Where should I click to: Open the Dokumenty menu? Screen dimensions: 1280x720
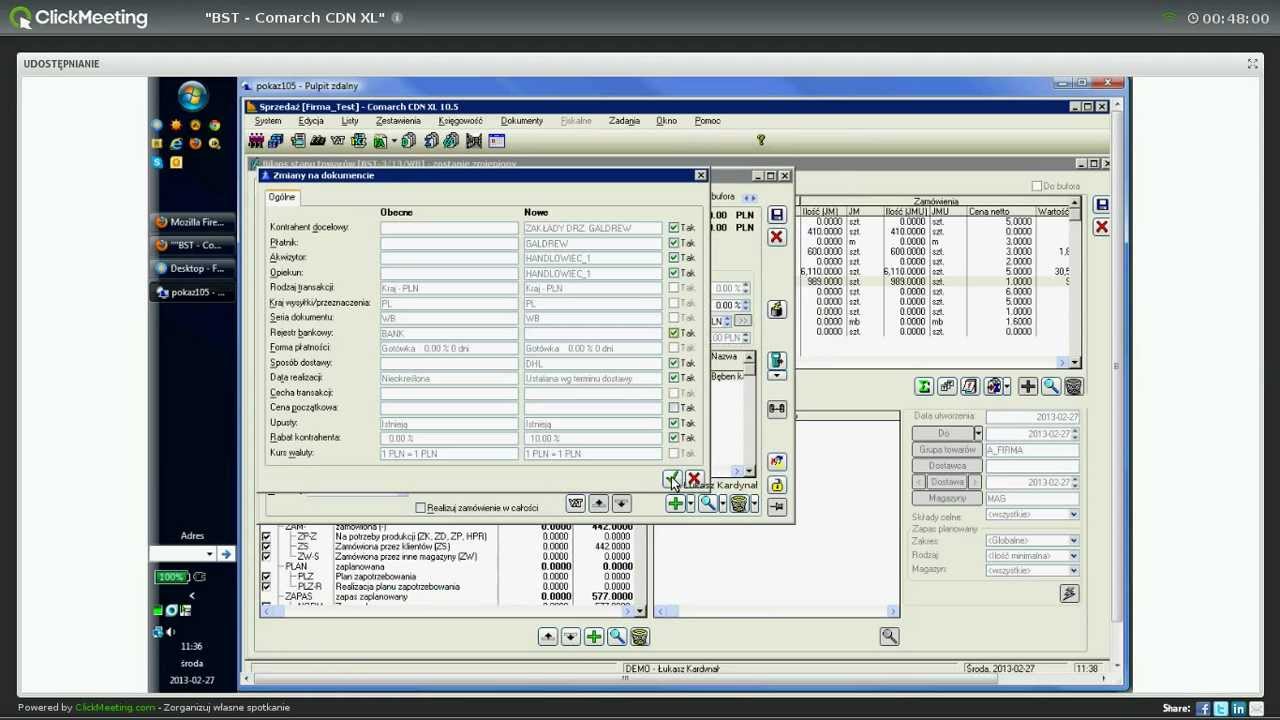point(522,121)
